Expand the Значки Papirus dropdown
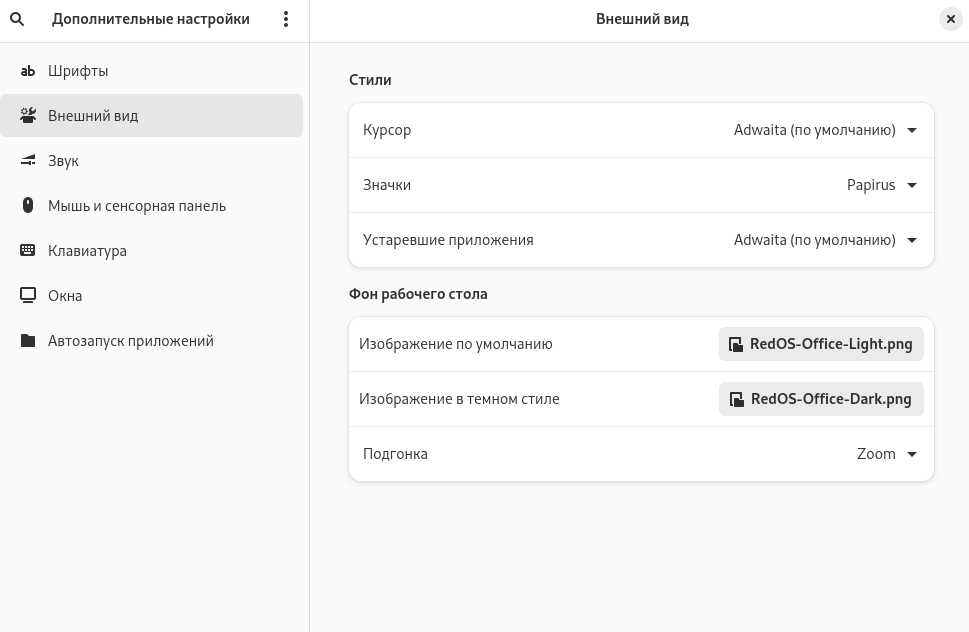This screenshot has height=632, width=969. [881, 185]
